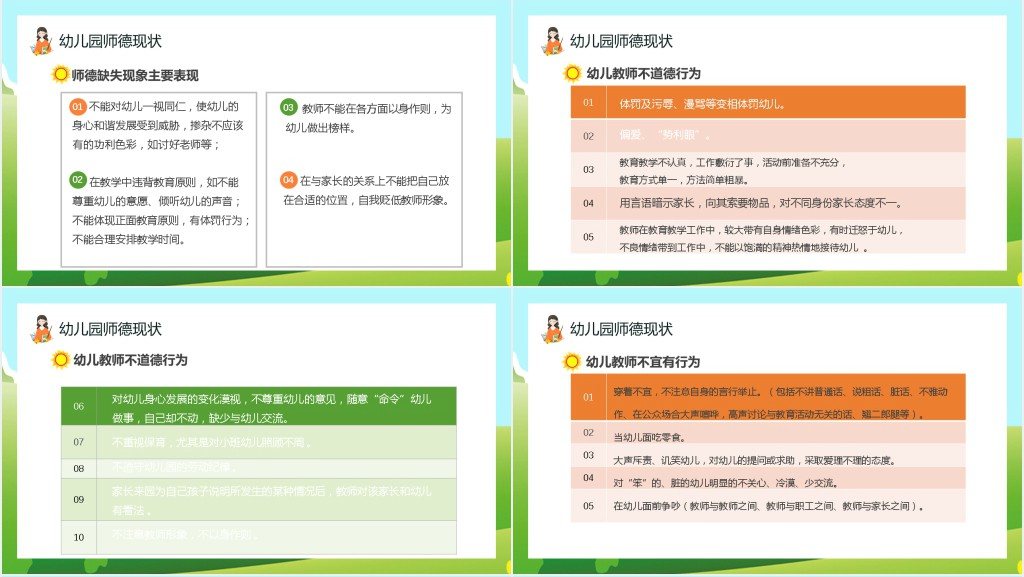Image resolution: width=1024 pixels, height=577 pixels.
Task: Select the orange row starting 穿着不宜
Action: pos(768,398)
